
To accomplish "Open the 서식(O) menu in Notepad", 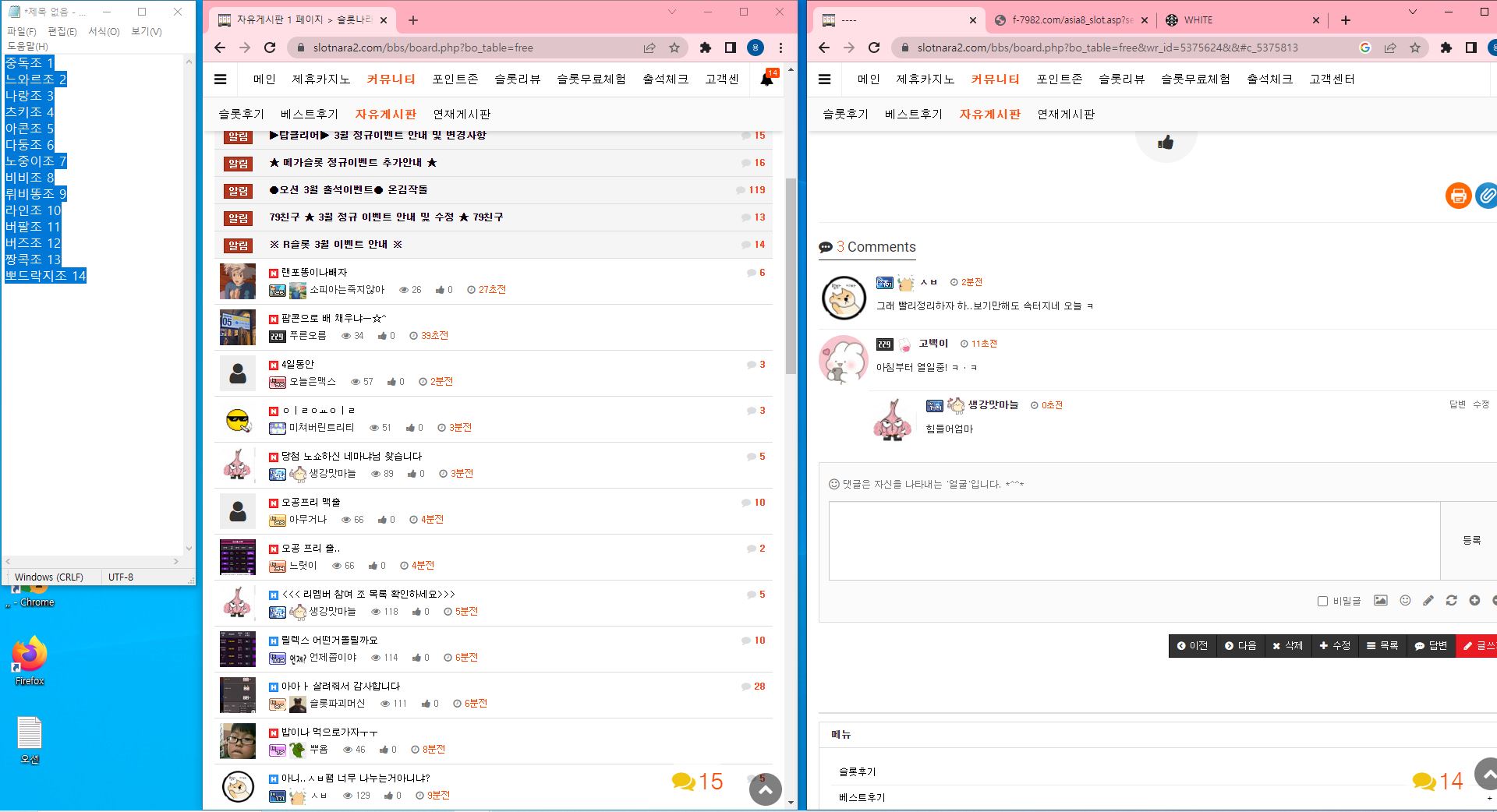I will tap(104, 31).
